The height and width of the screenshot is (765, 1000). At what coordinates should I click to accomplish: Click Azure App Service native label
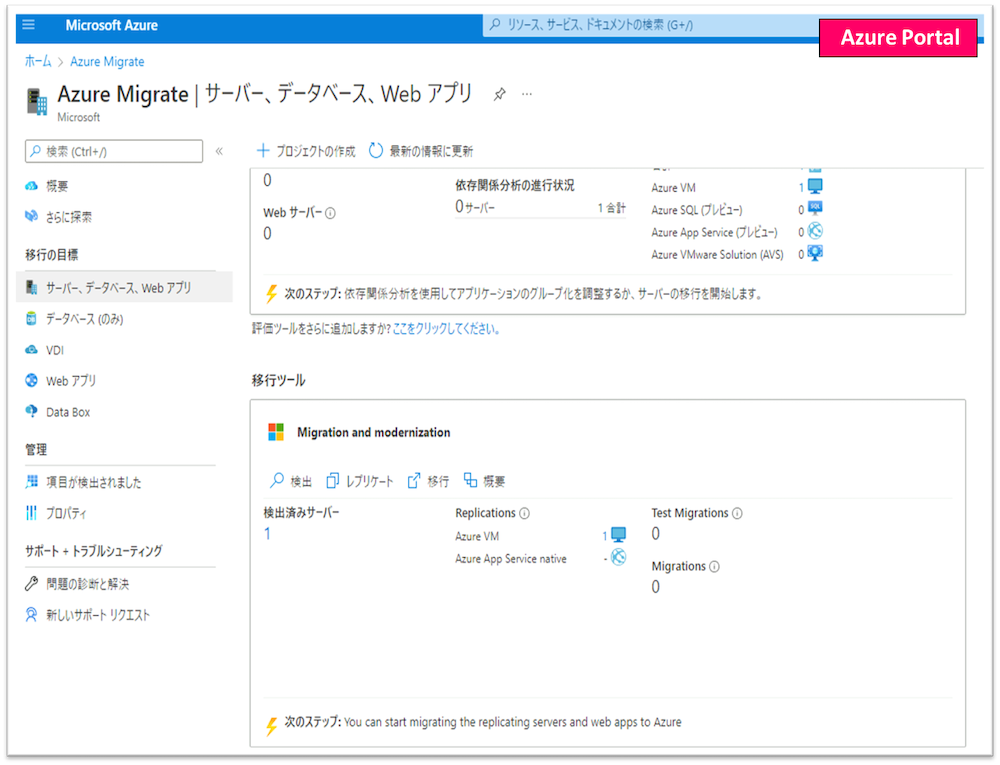[x=511, y=559]
